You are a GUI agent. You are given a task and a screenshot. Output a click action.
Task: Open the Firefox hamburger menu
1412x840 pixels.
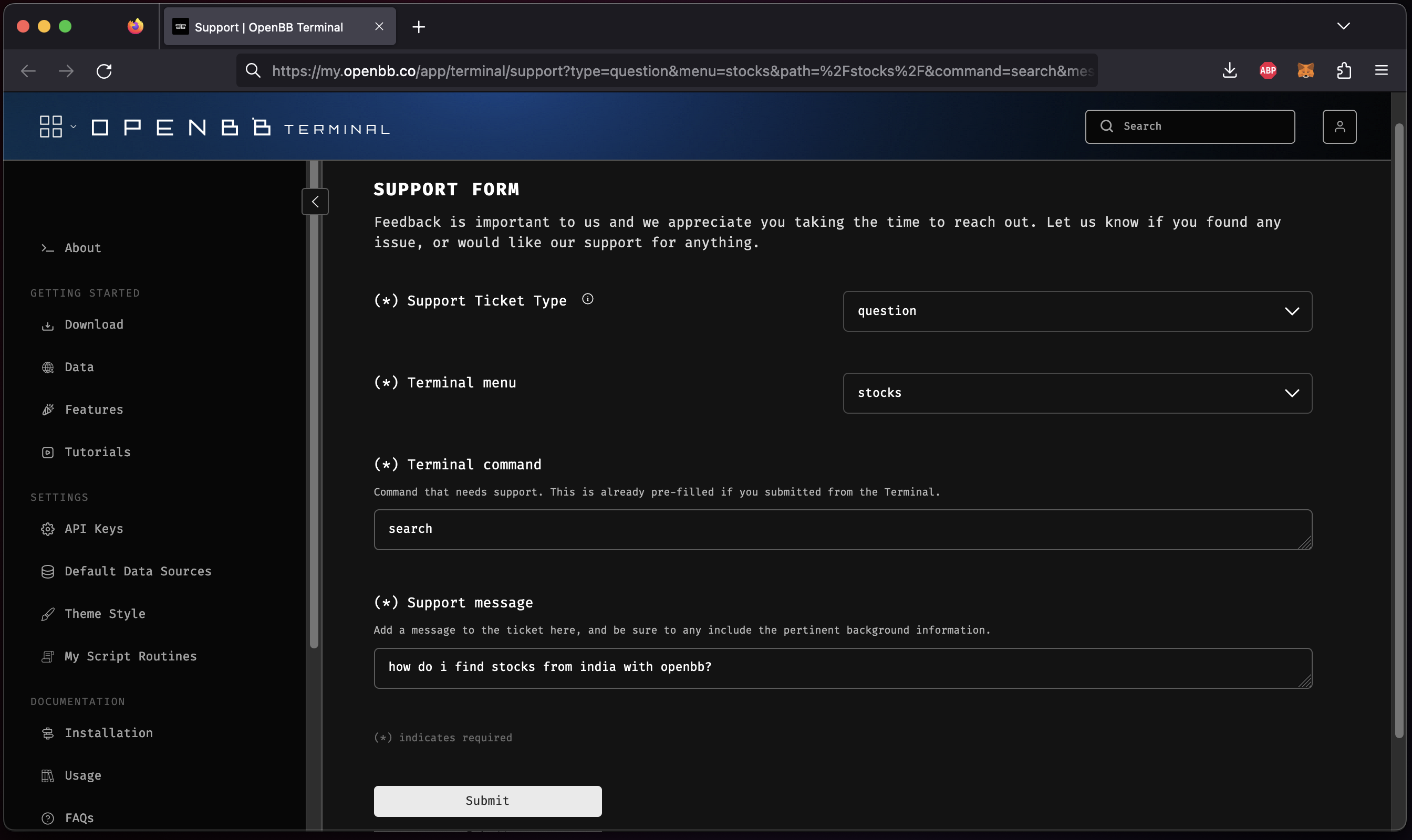(x=1381, y=70)
